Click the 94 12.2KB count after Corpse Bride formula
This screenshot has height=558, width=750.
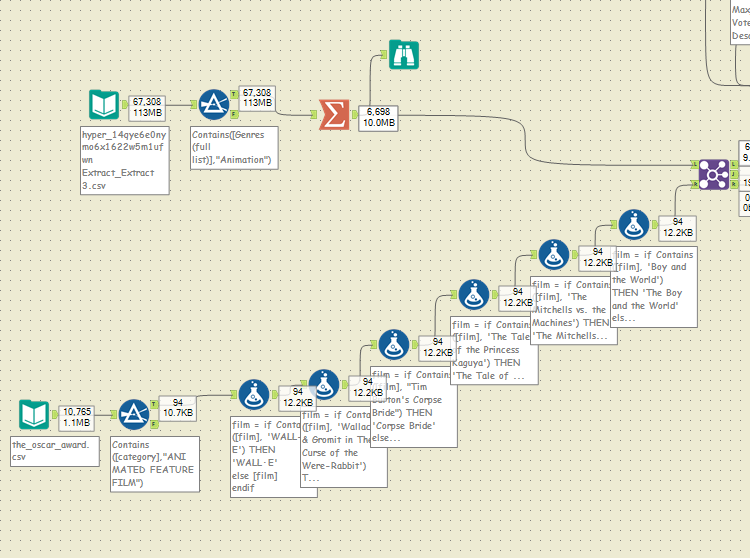pyautogui.click(x=437, y=347)
